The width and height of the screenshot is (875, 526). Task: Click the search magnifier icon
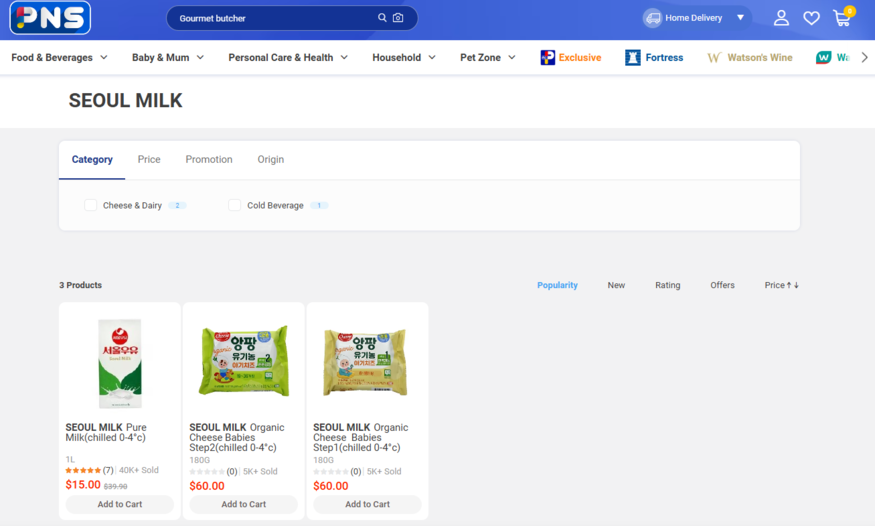click(x=382, y=18)
